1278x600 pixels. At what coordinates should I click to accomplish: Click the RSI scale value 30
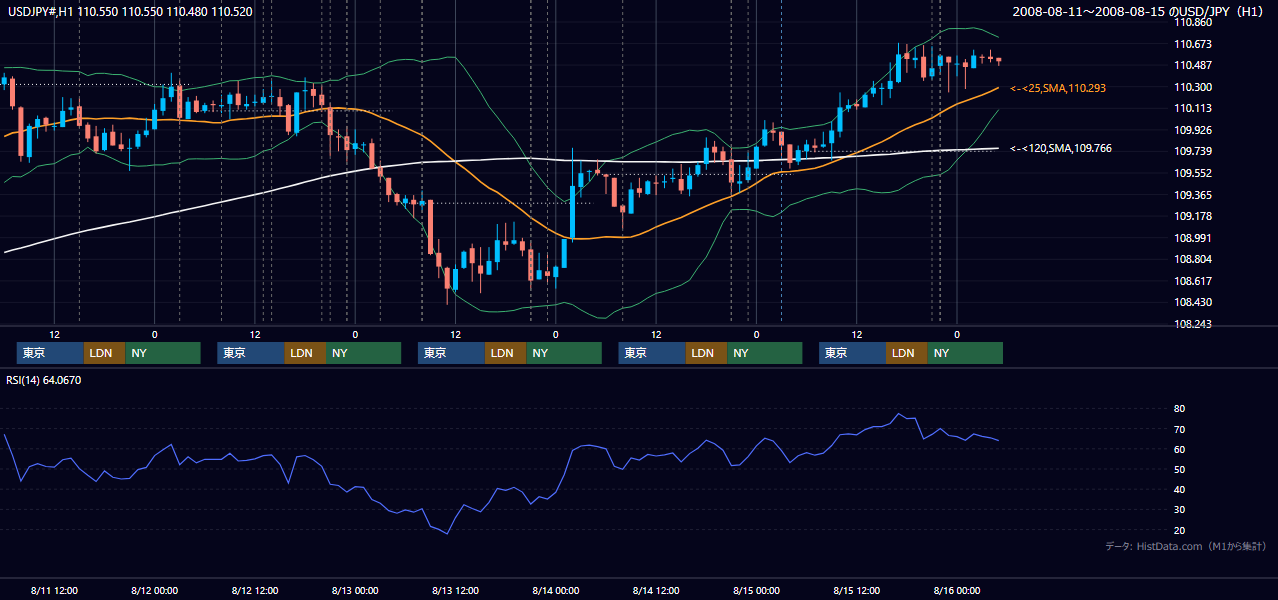point(1179,510)
